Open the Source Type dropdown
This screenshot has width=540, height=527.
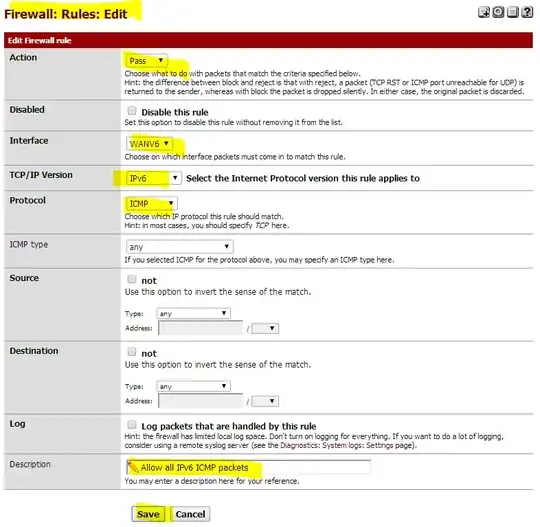[194, 313]
